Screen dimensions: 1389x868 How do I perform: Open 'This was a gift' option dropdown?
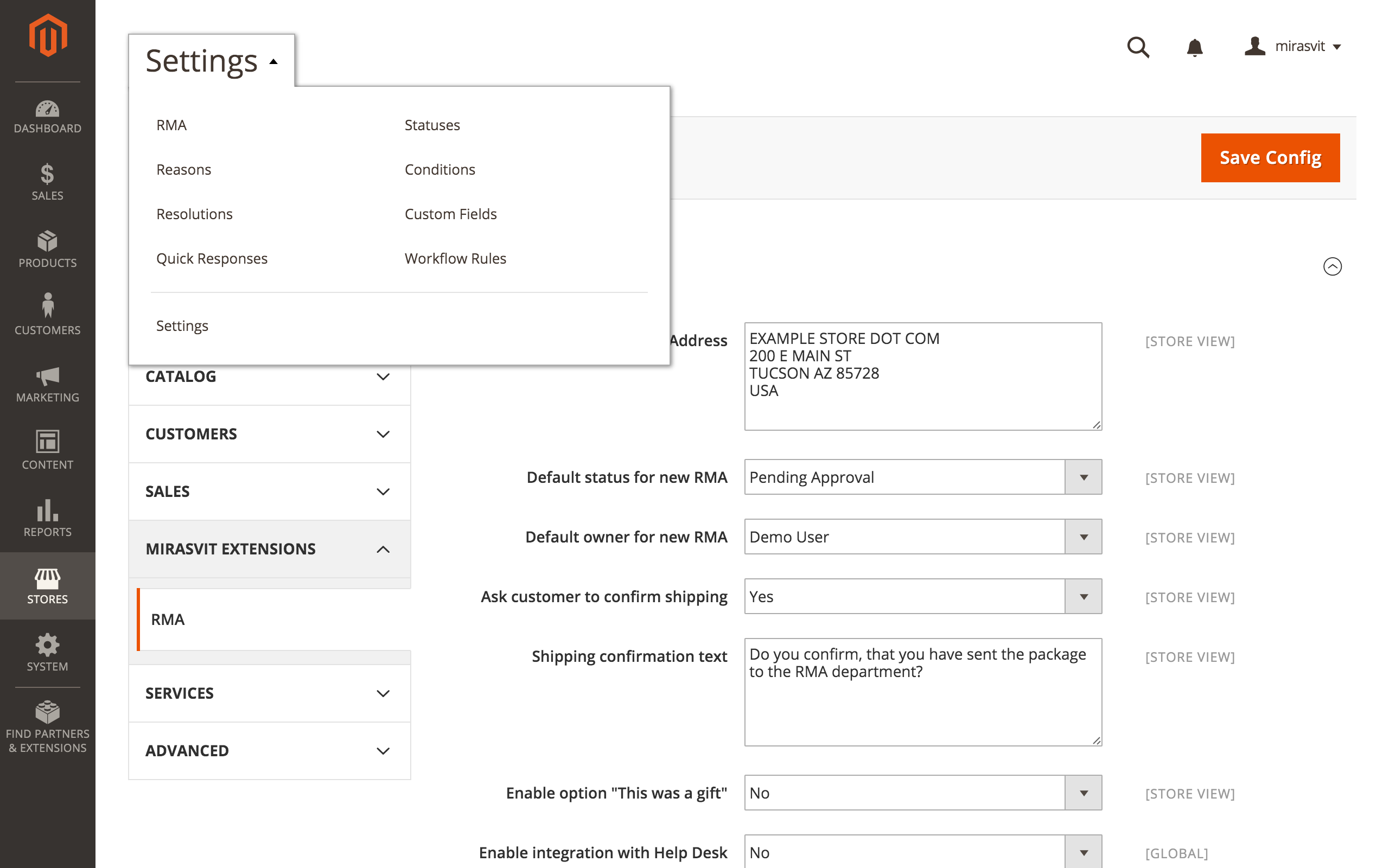point(923,793)
